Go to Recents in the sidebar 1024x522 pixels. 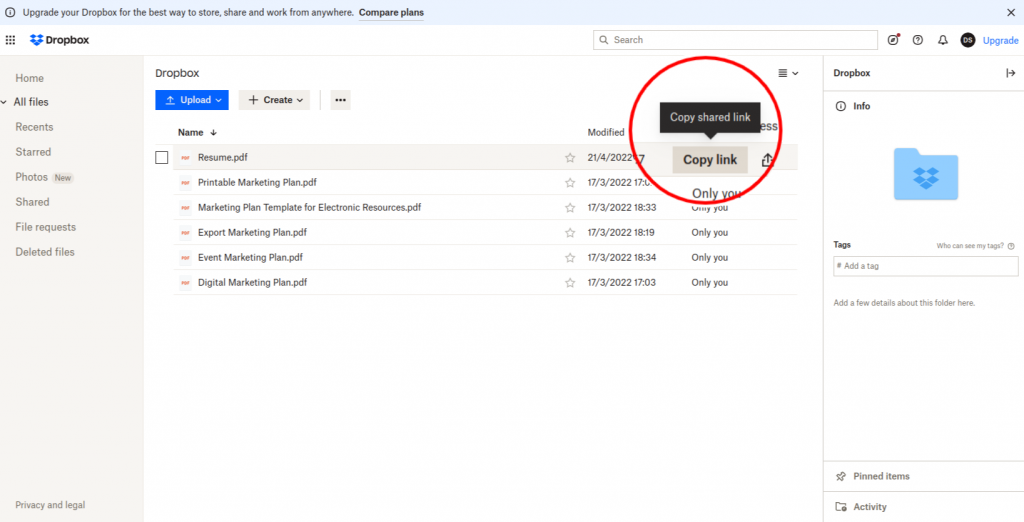click(x=34, y=127)
